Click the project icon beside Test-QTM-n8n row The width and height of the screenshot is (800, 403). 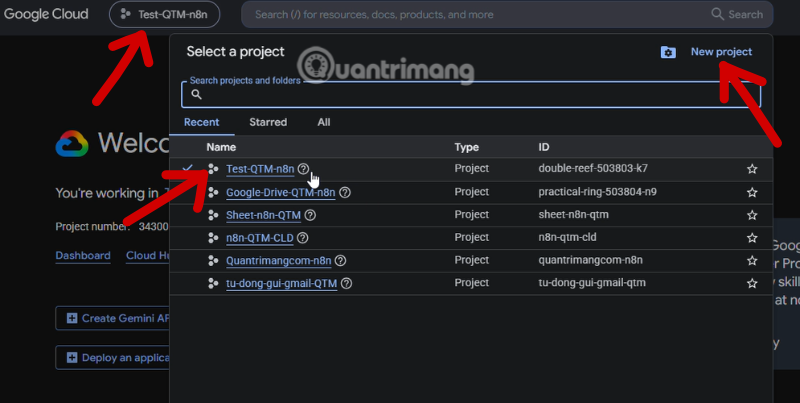[x=213, y=169]
